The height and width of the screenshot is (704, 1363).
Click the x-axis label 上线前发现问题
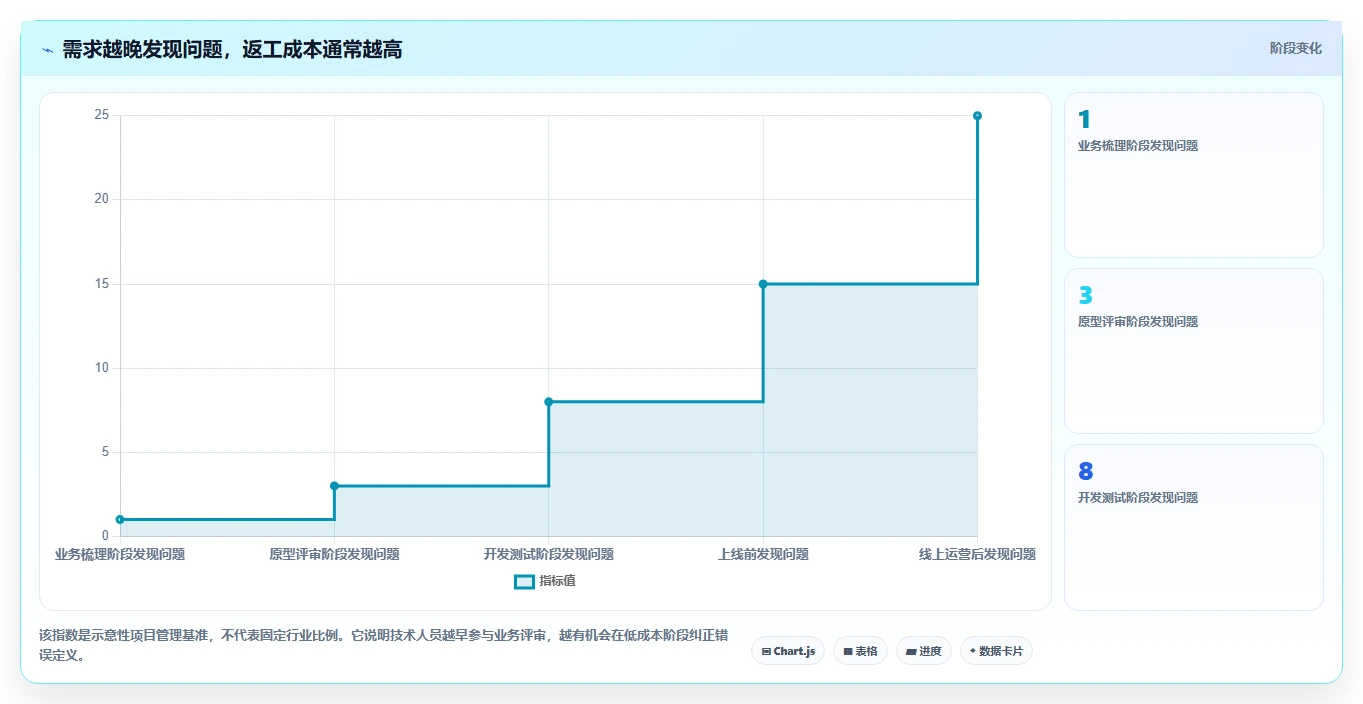(763, 554)
